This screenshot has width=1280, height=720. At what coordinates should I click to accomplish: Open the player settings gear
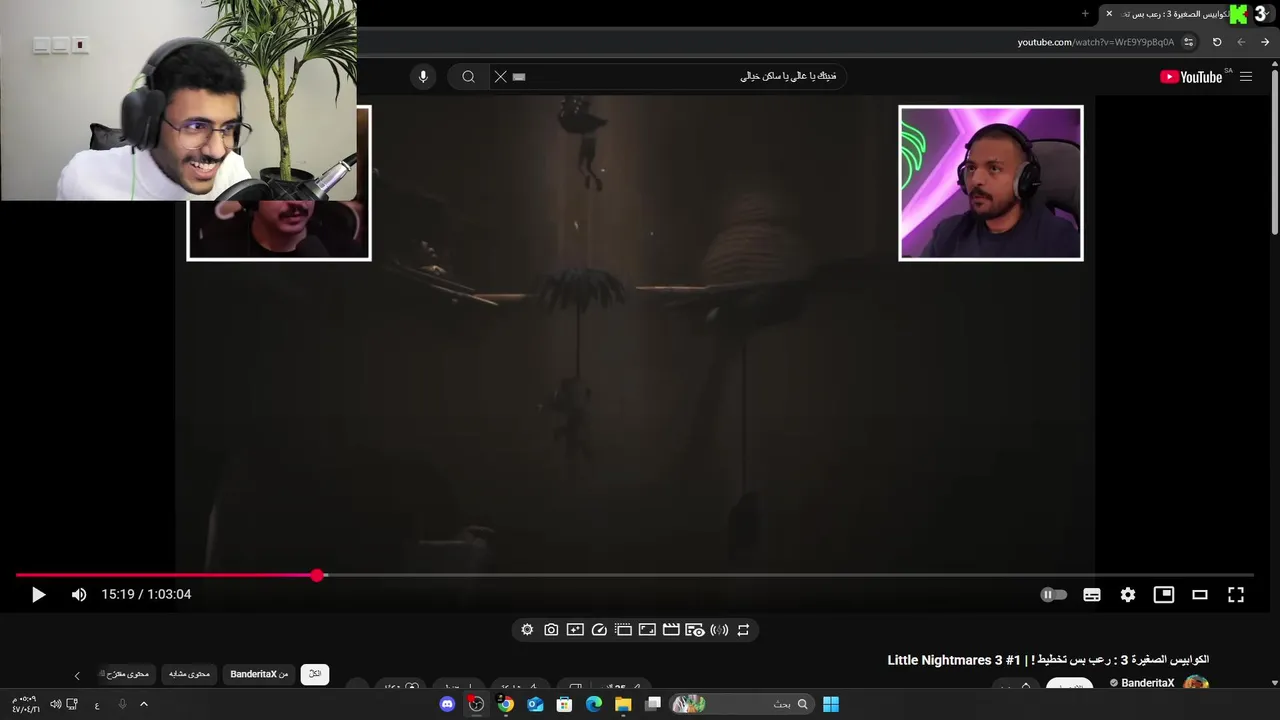tap(1128, 594)
